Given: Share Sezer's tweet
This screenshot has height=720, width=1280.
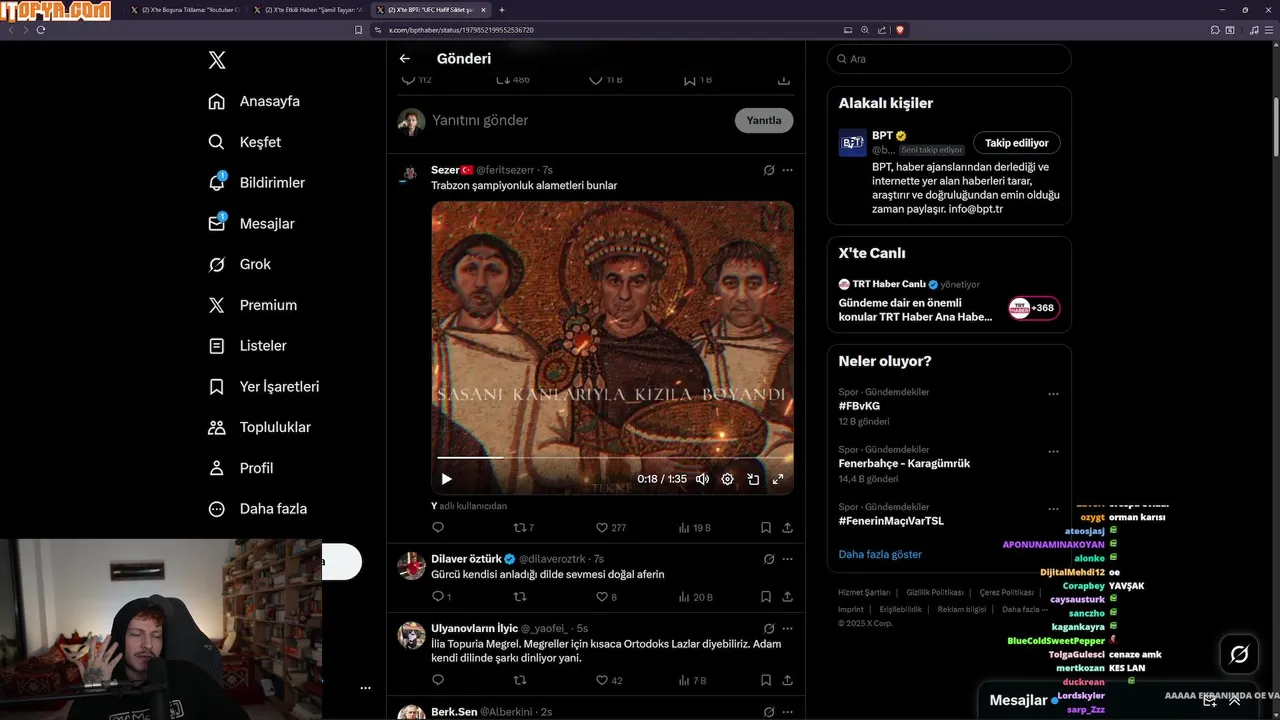Looking at the screenshot, I should [787, 527].
